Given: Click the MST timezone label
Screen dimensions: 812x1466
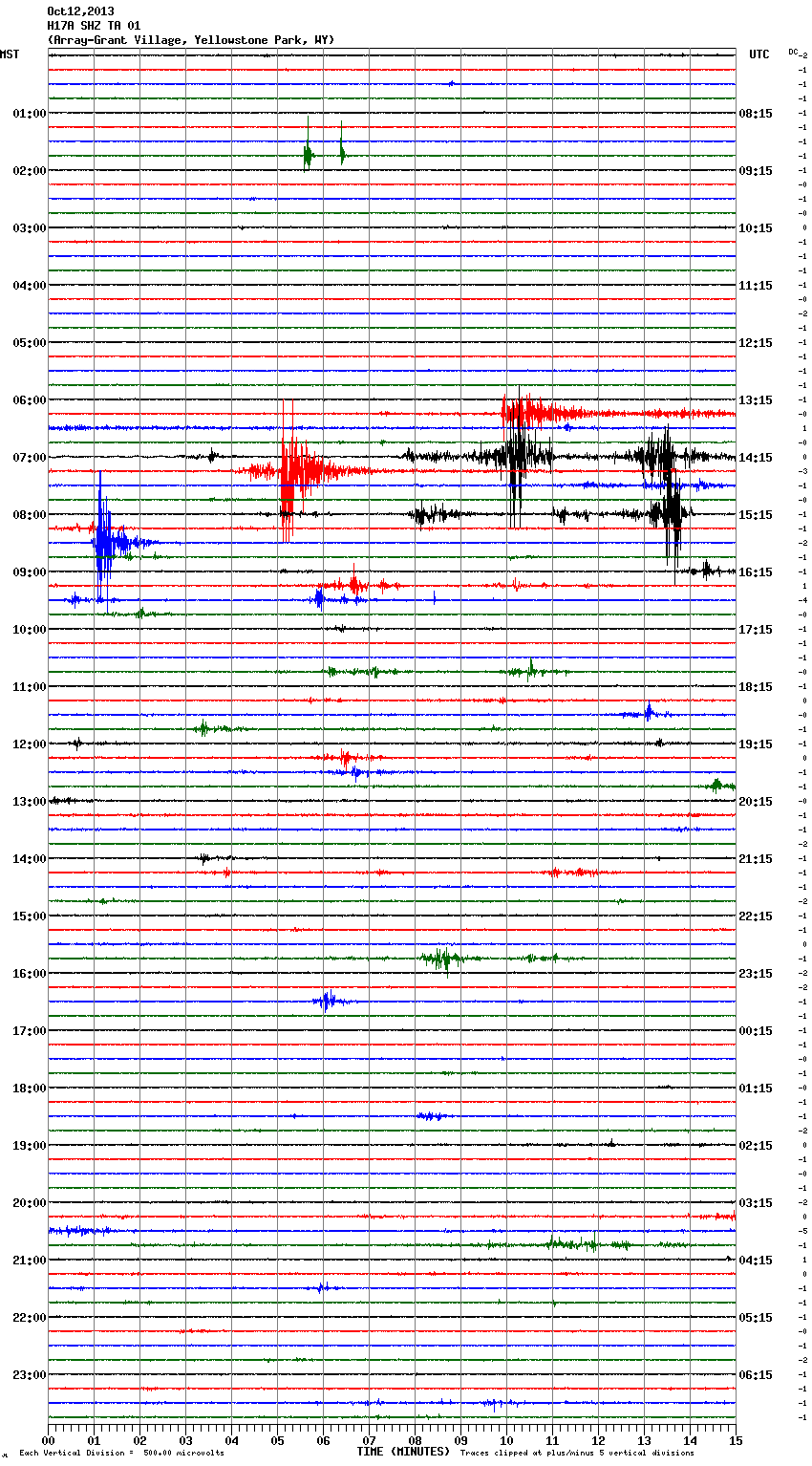Looking at the screenshot, I should [x=10, y=54].
